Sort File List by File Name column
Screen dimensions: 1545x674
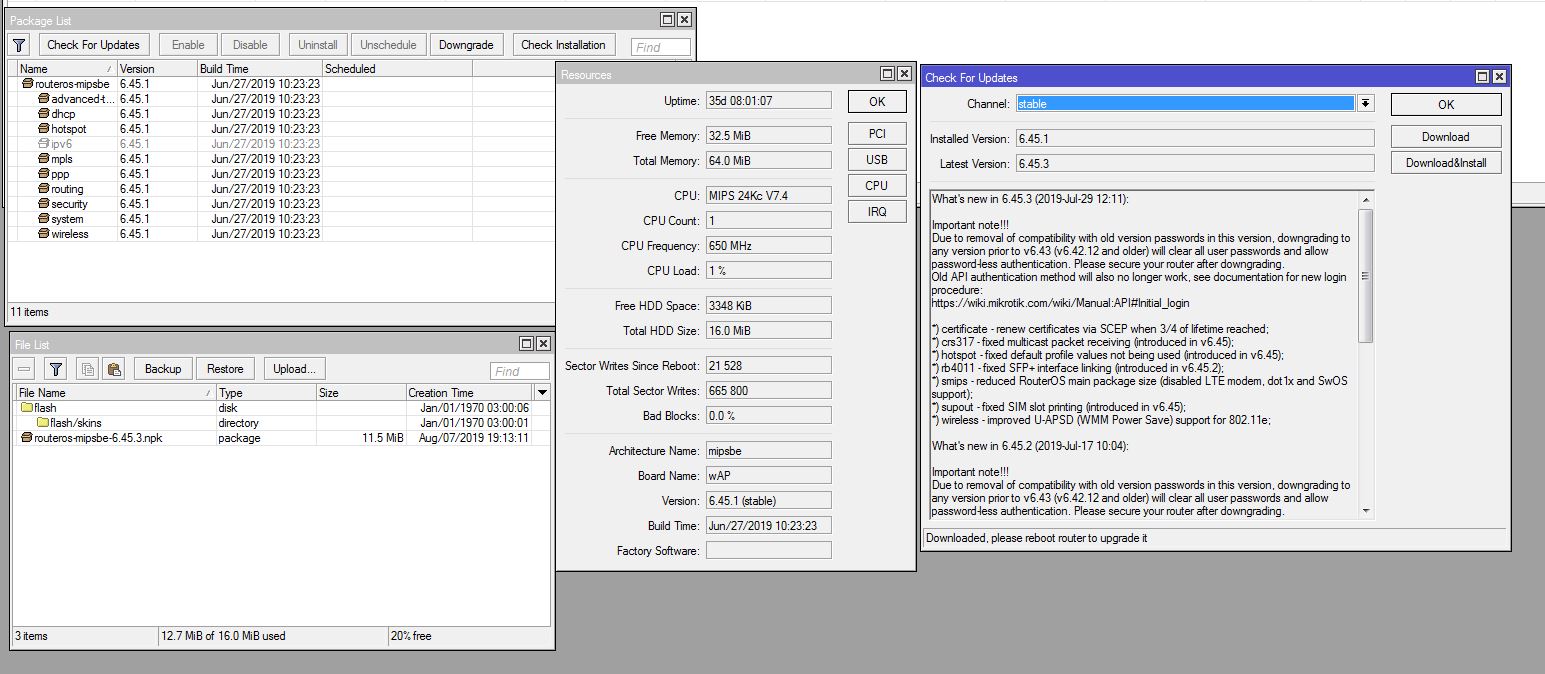pos(115,393)
